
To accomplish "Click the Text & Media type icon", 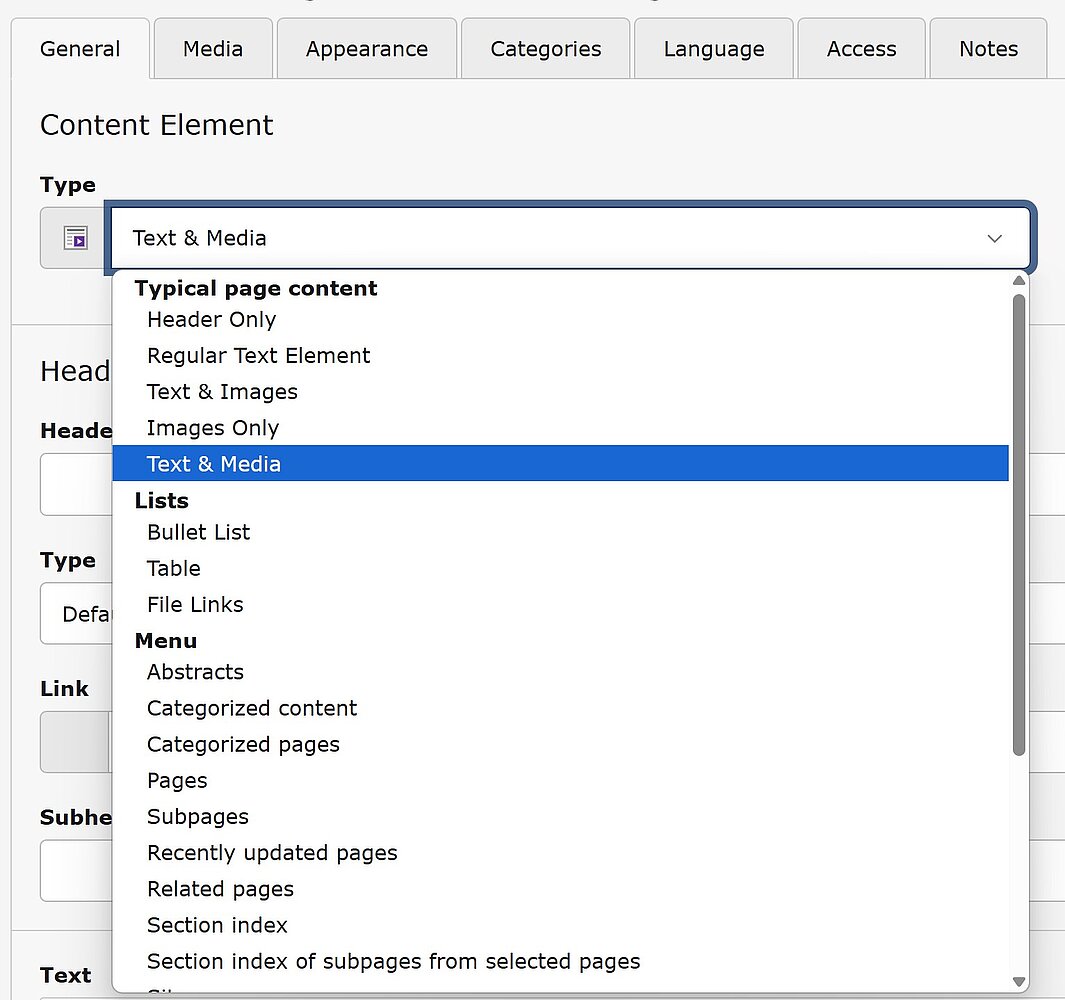I will [75, 238].
